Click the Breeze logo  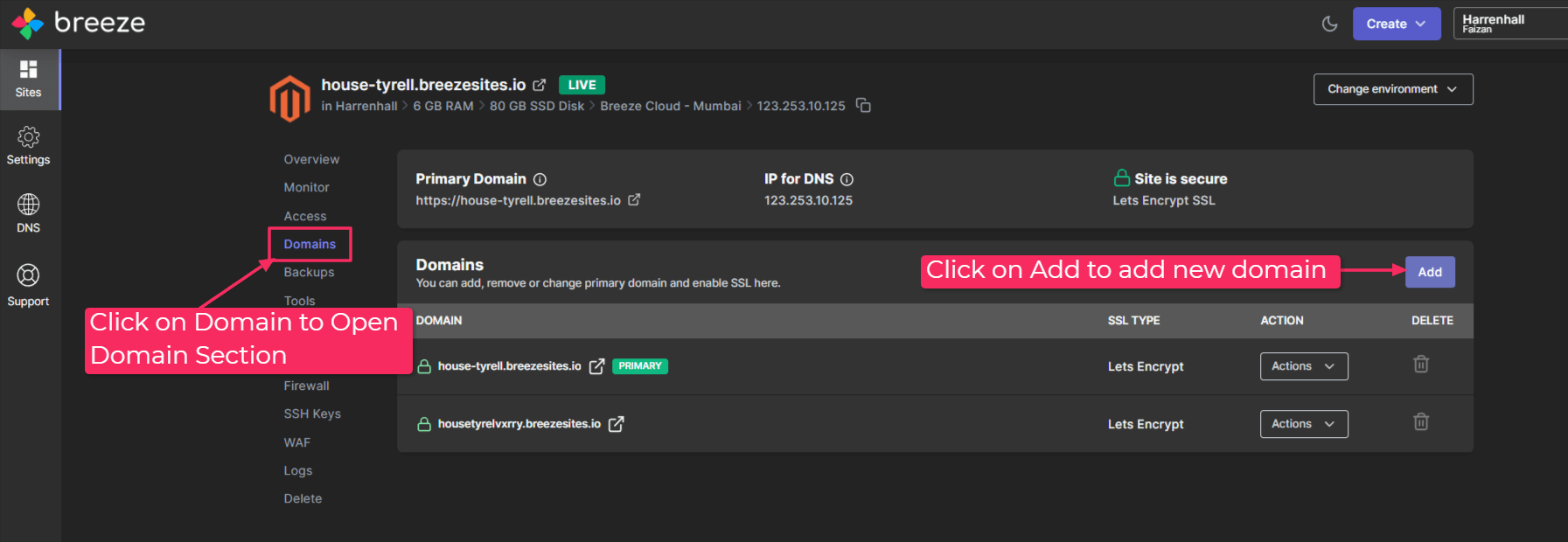coord(78,24)
